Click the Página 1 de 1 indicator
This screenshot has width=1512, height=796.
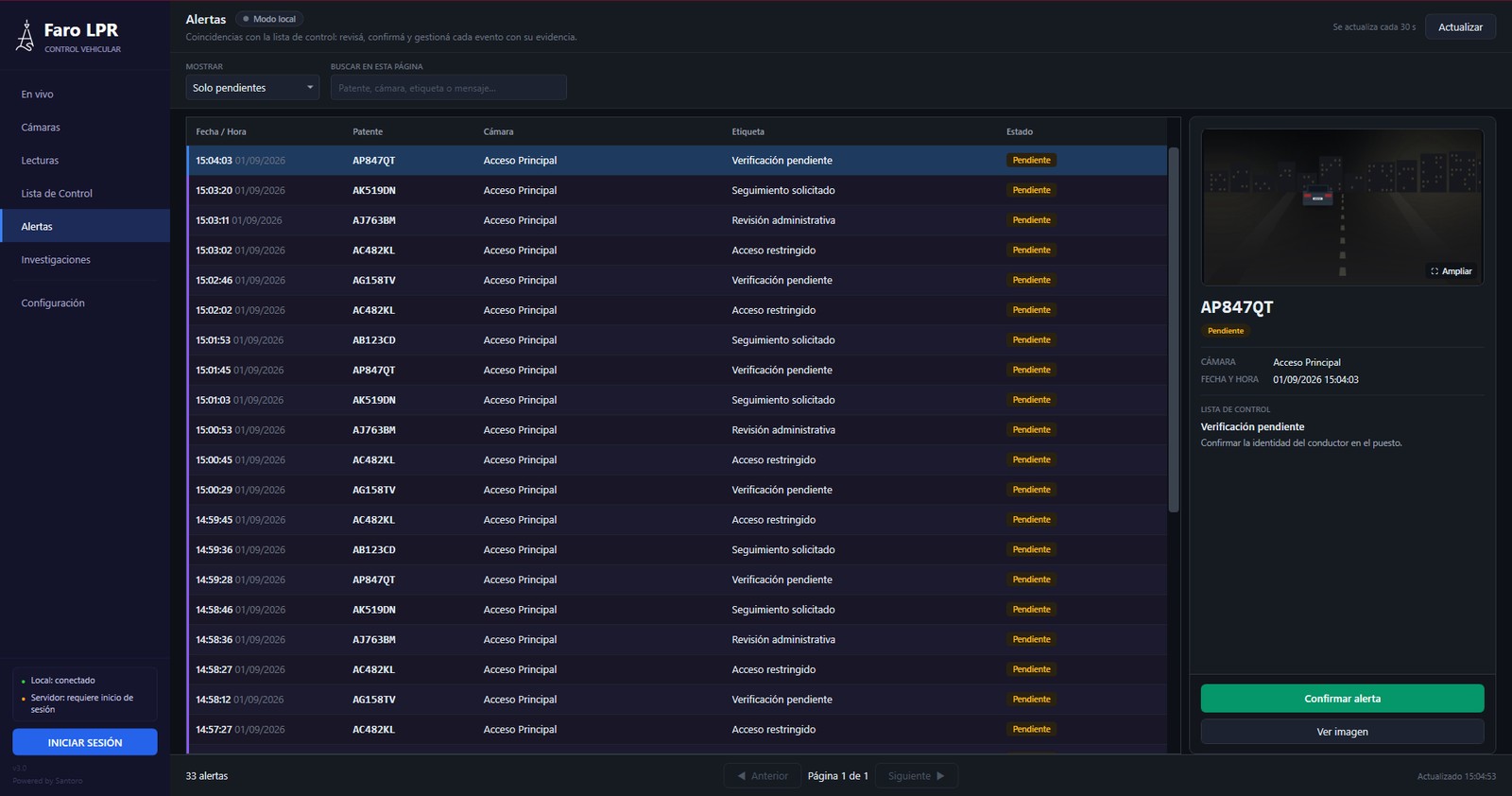pyautogui.click(x=838, y=776)
